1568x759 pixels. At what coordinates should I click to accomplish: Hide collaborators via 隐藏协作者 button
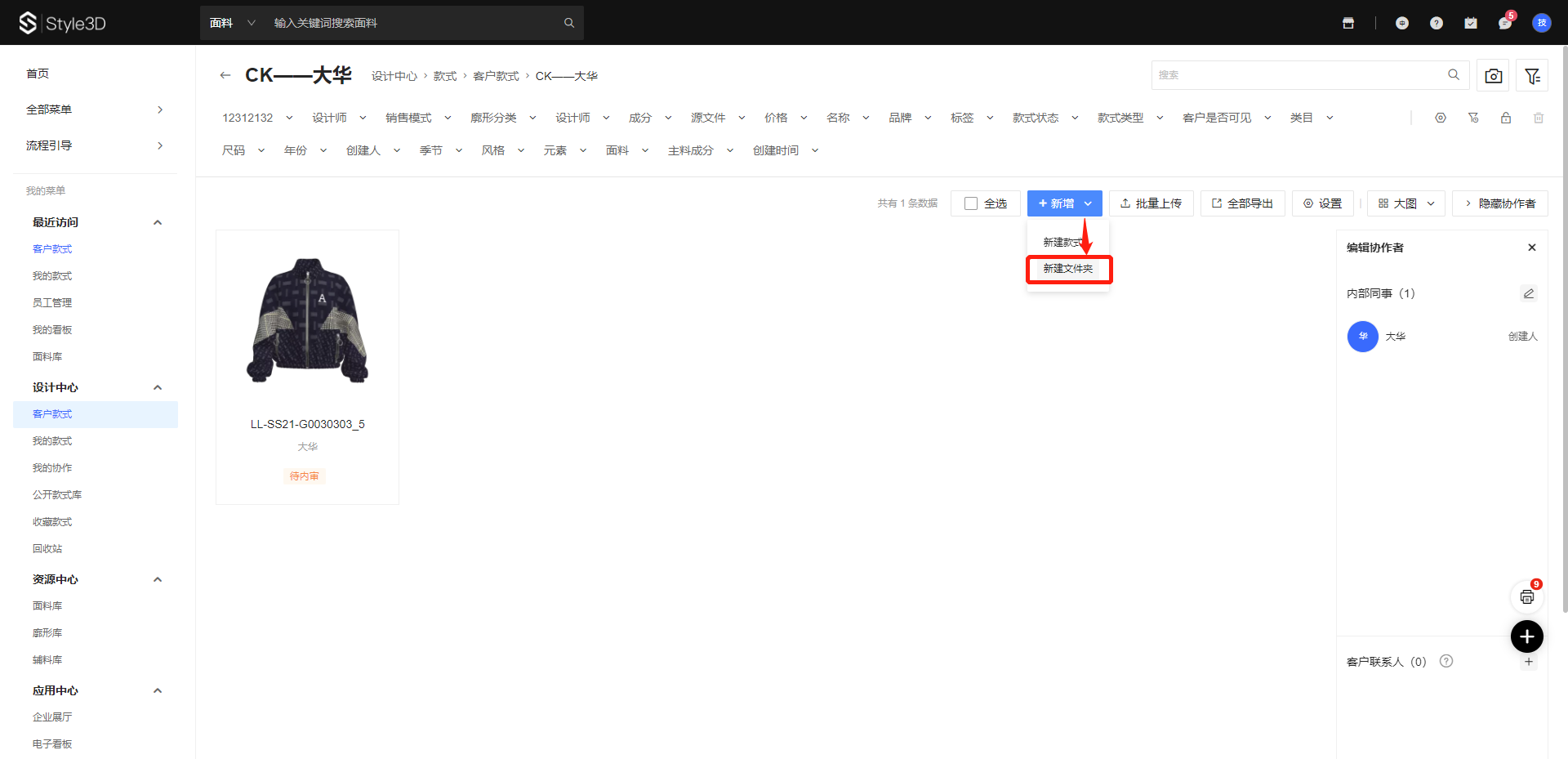(1499, 203)
